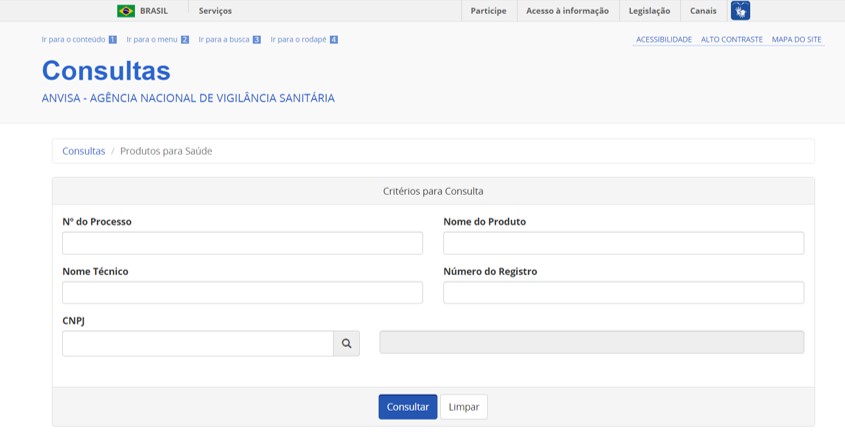Open the Participe menu item
Screen dimensions: 845x444
tap(488, 11)
